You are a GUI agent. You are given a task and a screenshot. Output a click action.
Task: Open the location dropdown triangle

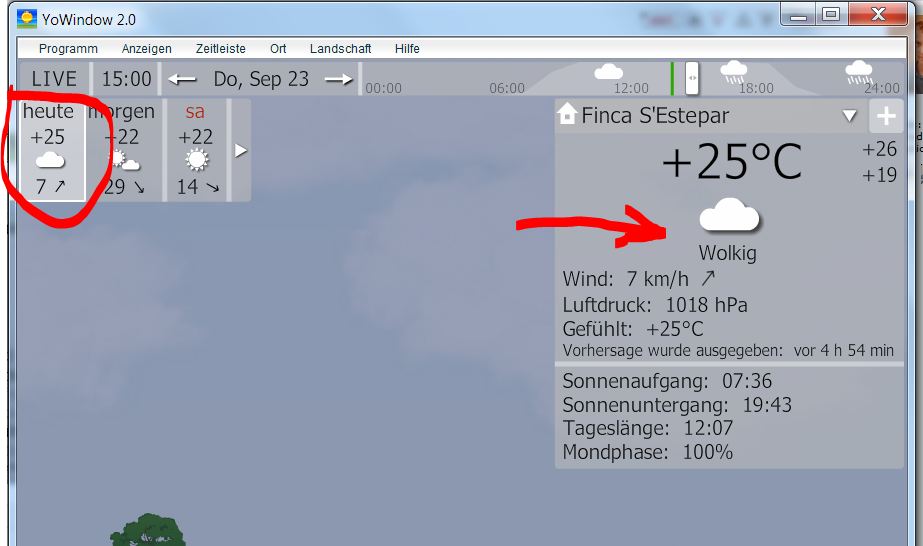pos(849,115)
